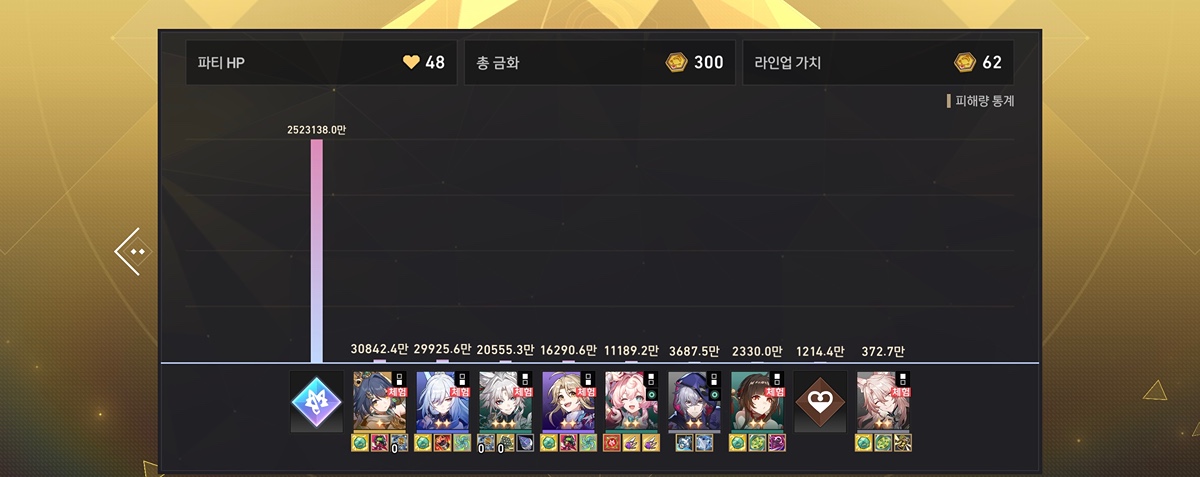The height and width of the screenshot is (477, 1200).
Task: Select the last pink-haired character with 372.7만
Action: 883,402
